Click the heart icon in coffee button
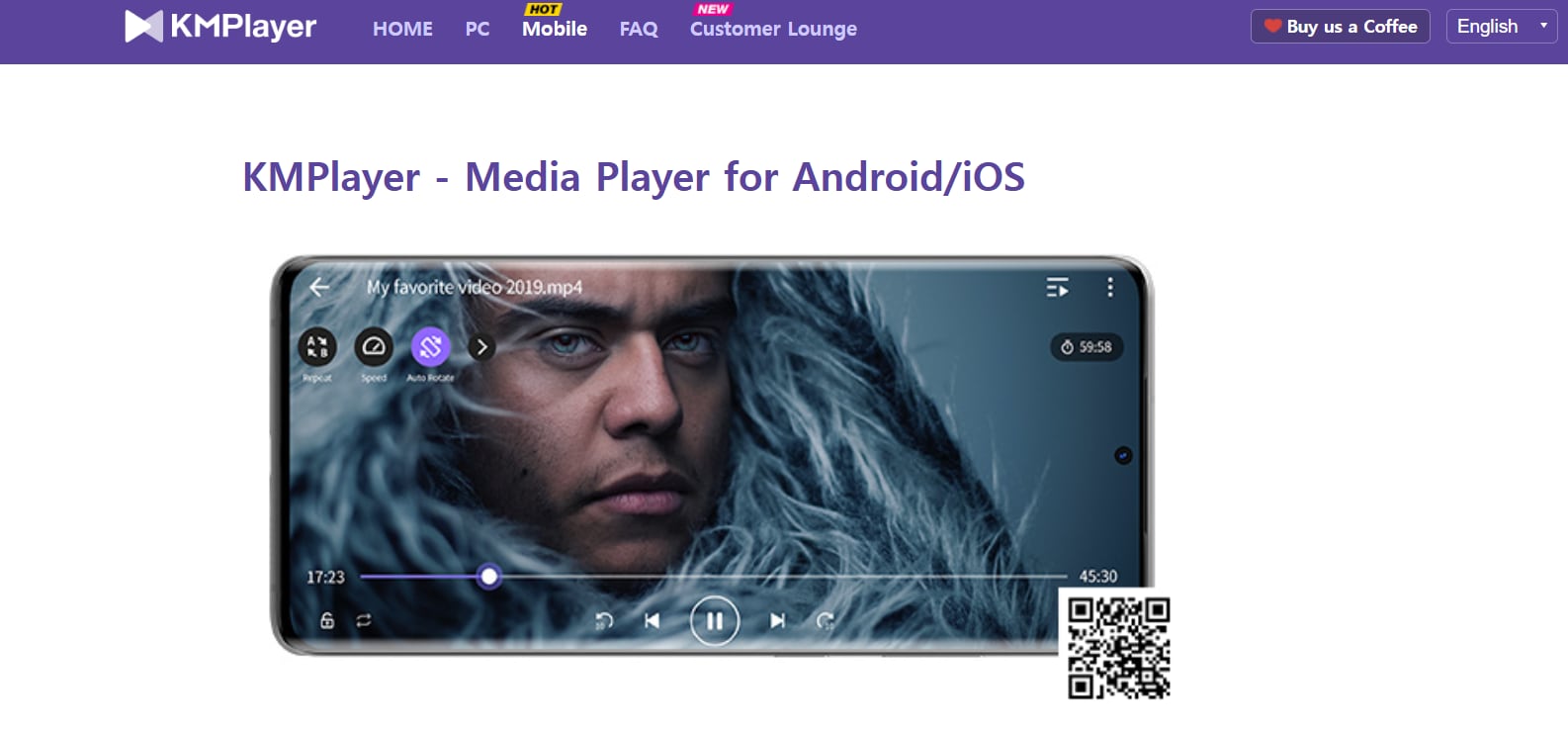Screen dimensions: 1568x731 pos(1272,27)
